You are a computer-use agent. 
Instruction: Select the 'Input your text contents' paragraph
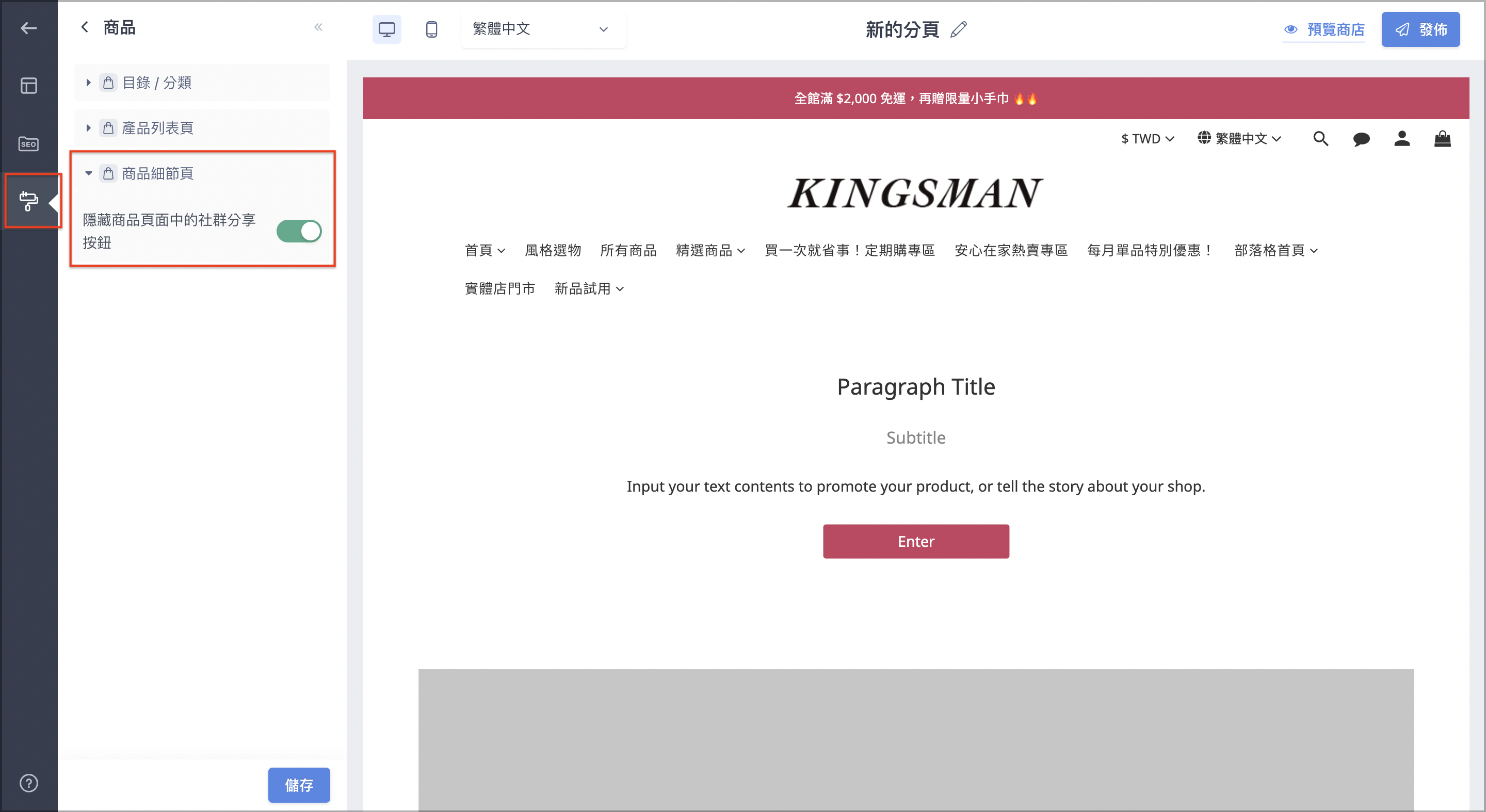point(915,486)
